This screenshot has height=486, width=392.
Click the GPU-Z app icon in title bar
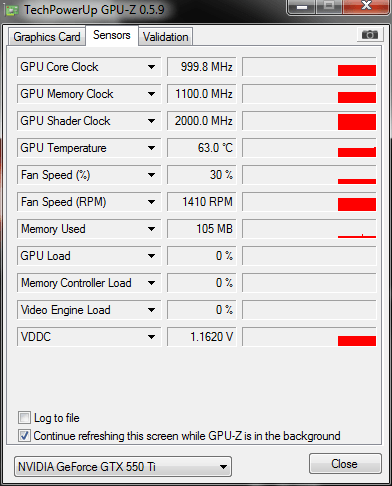click(x=12, y=10)
